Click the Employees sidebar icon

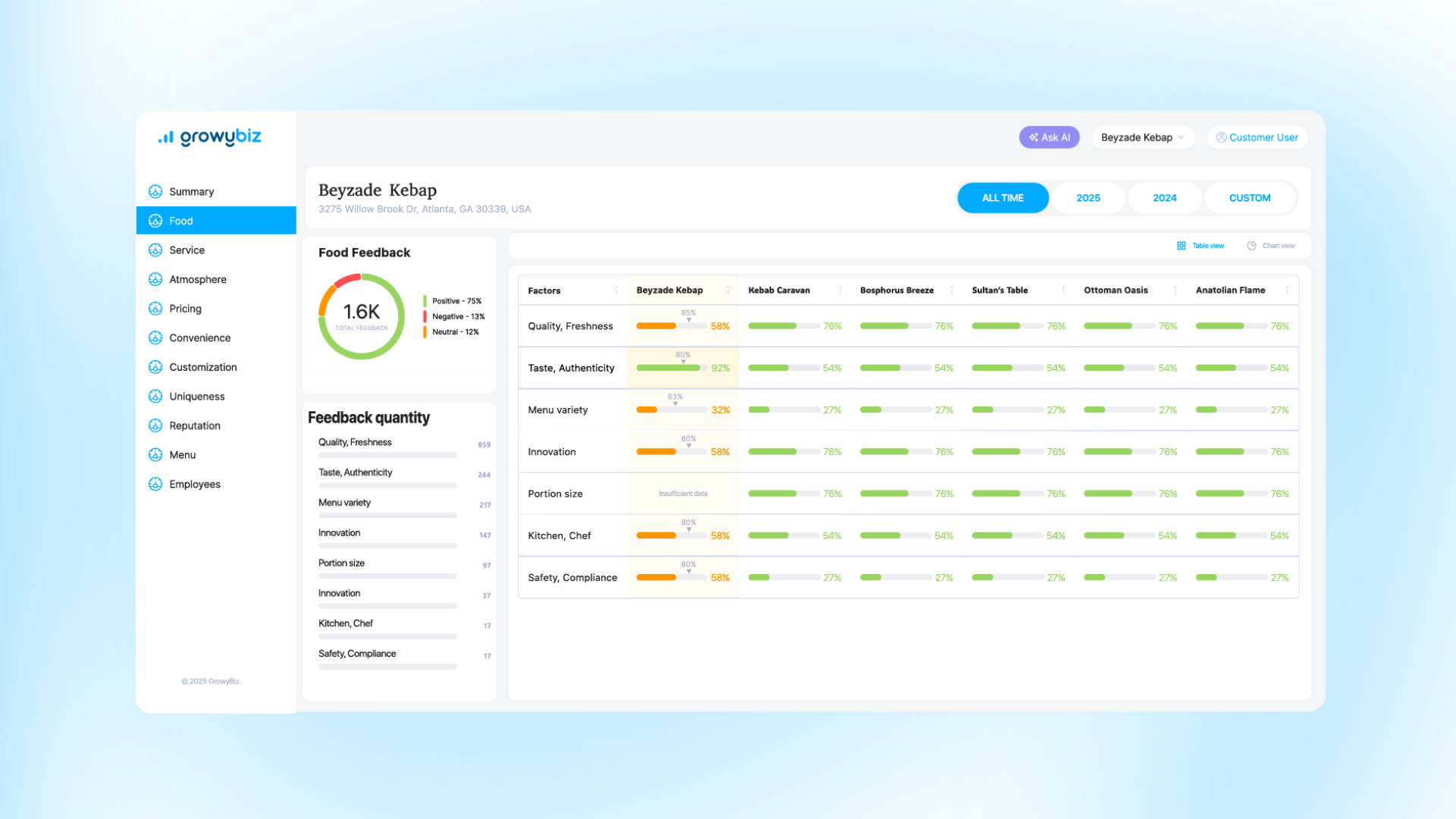click(x=155, y=484)
